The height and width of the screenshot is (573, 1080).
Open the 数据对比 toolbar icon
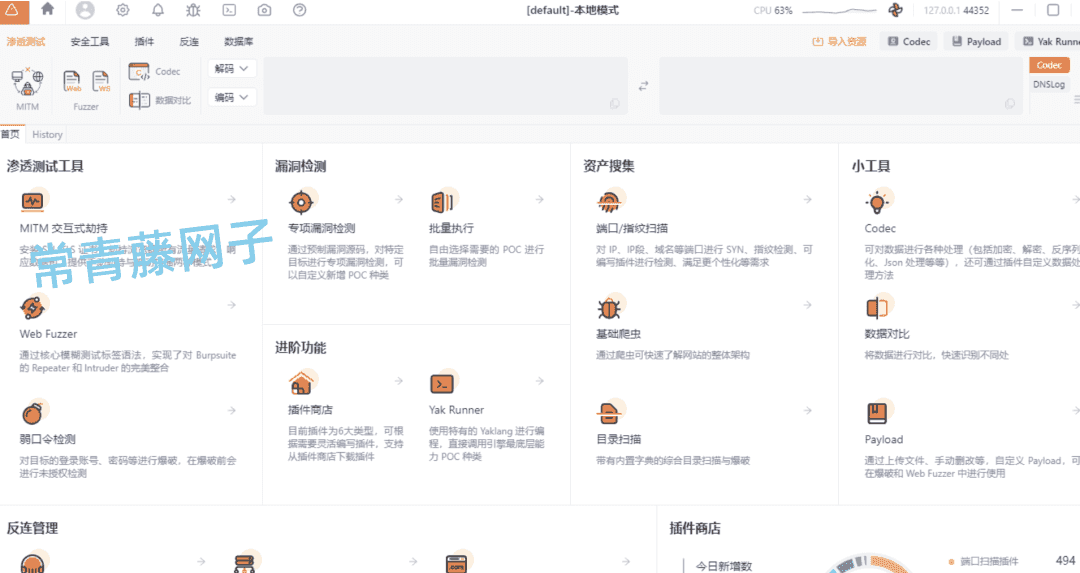[139, 100]
